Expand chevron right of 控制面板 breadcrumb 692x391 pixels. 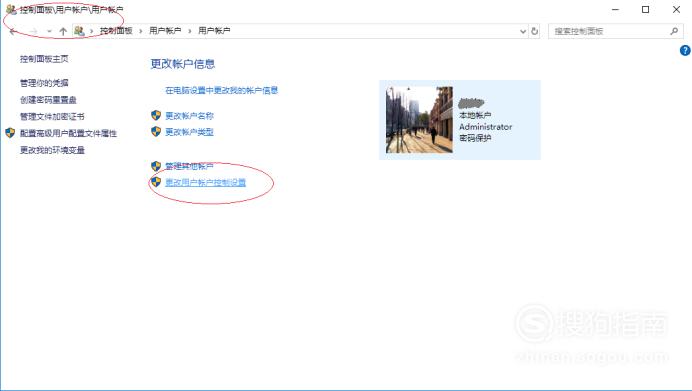pos(141,31)
